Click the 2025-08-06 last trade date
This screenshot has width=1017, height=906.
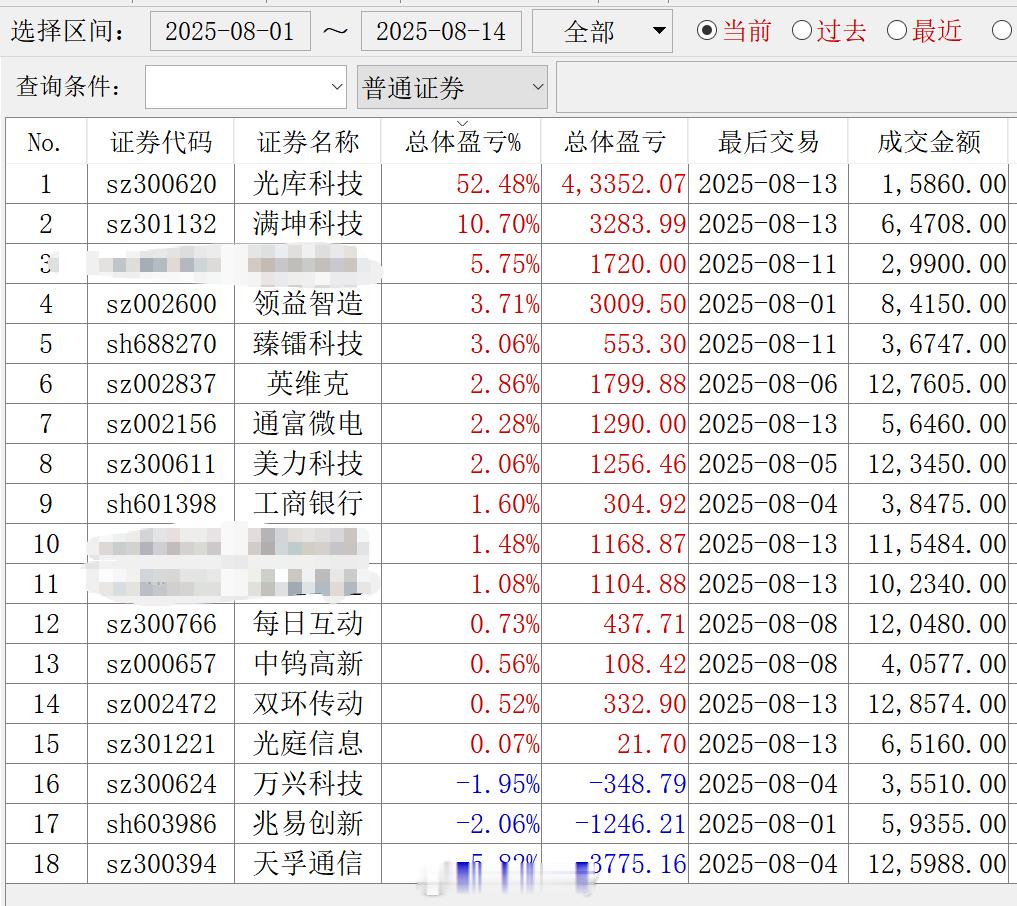point(769,384)
